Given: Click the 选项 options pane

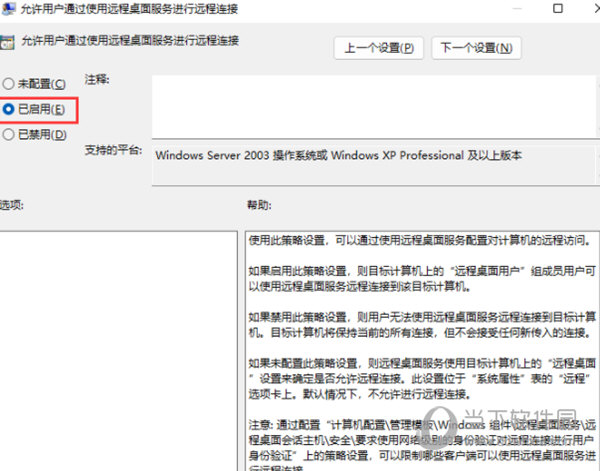Looking at the screenshot, I should click(118, 351).
